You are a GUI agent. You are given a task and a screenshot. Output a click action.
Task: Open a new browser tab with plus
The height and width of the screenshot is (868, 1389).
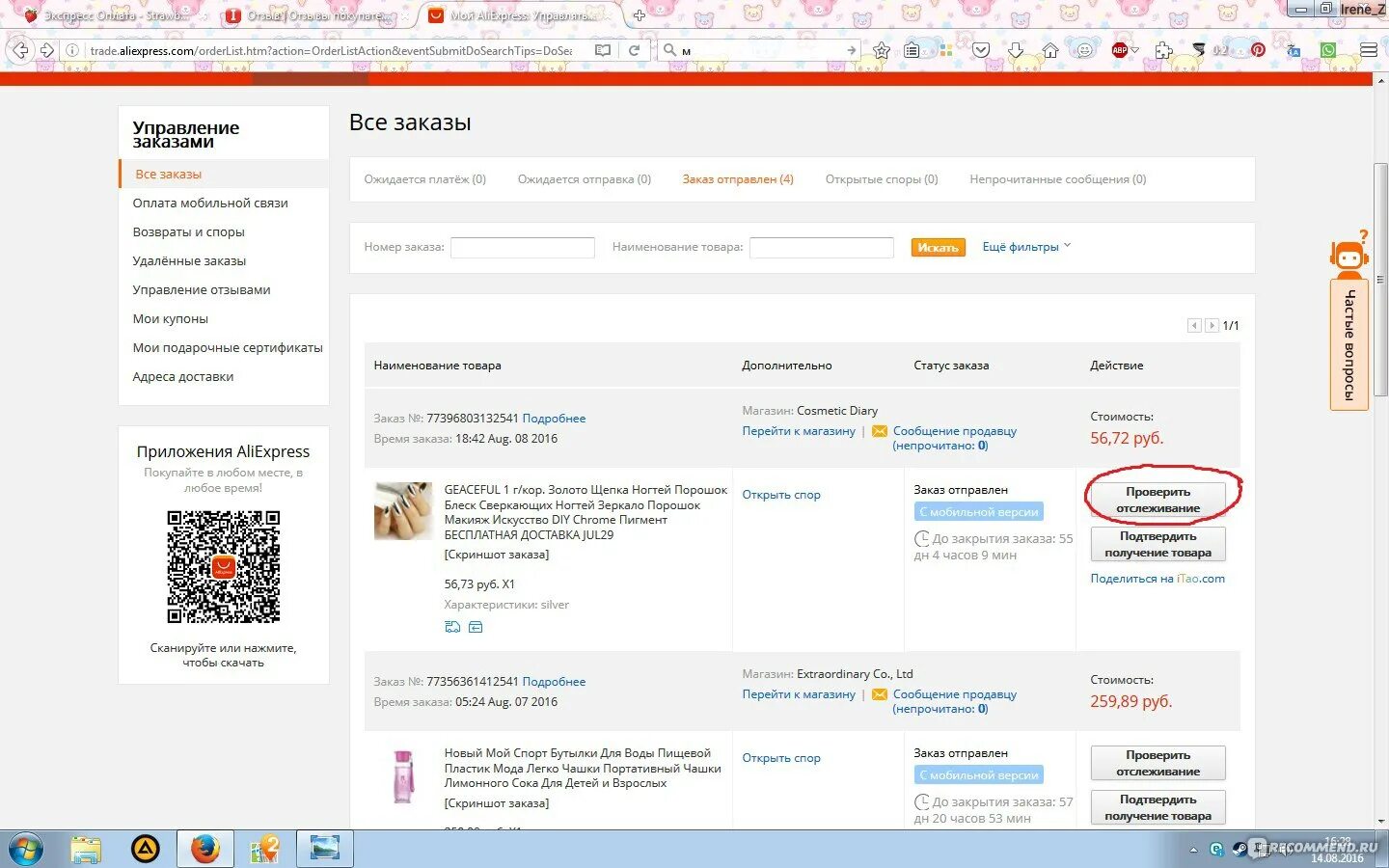point(639,15)
